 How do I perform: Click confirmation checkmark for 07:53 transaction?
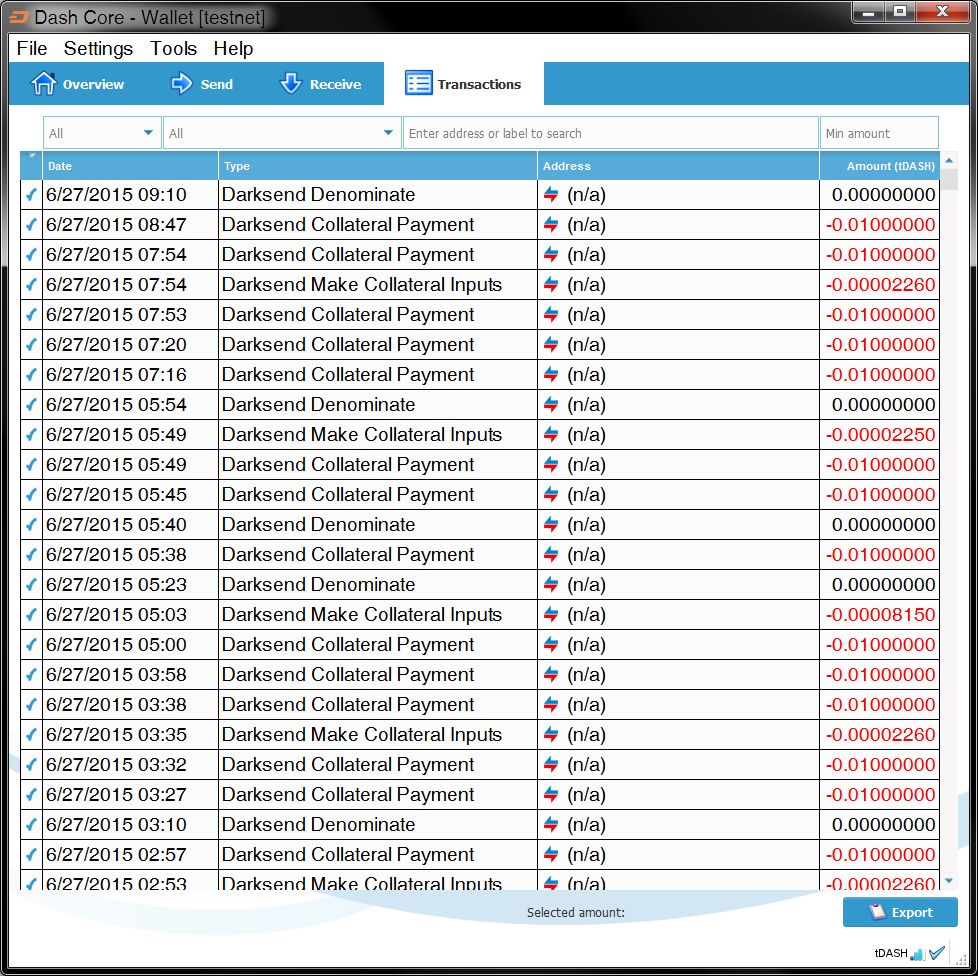click(x=31, y=315)
